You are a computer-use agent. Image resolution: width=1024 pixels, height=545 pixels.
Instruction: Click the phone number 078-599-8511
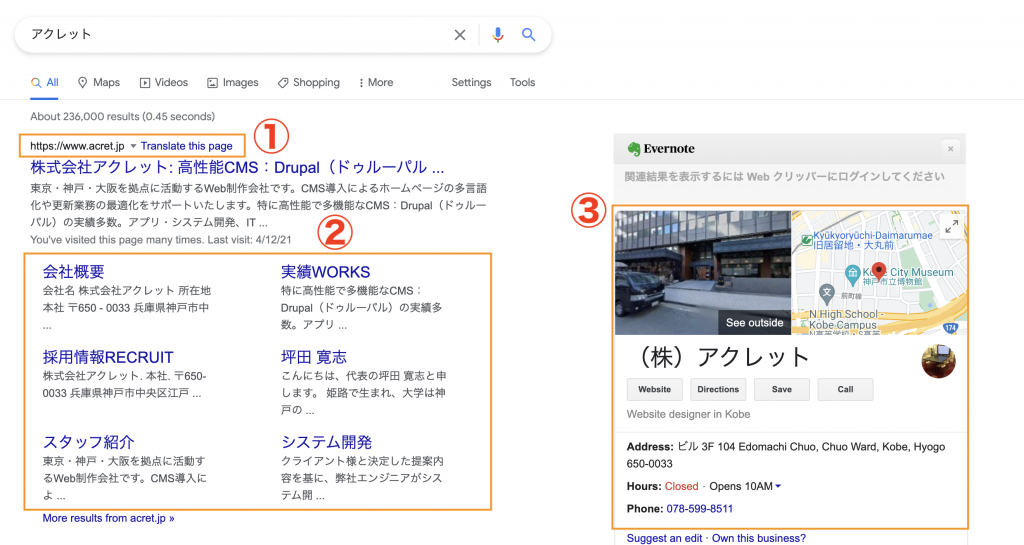coord(699,509)
